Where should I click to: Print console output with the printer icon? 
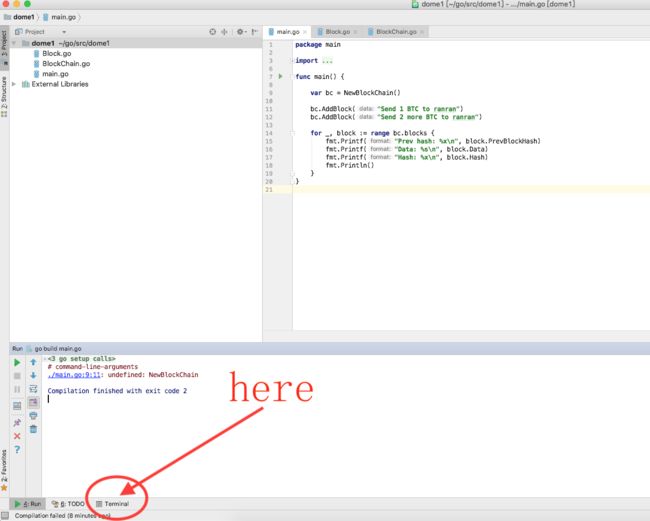click(33, 416)
